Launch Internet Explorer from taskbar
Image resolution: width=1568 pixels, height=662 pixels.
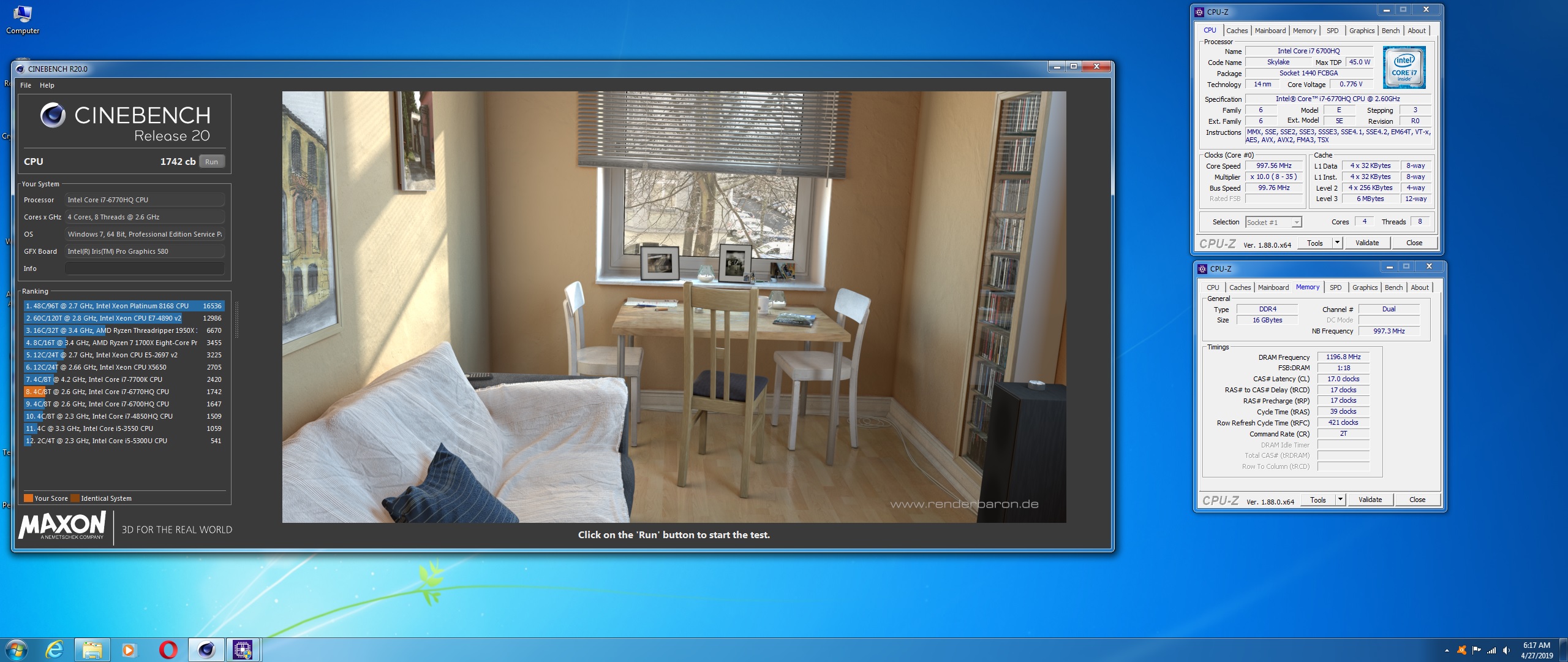tap(55, 650)
